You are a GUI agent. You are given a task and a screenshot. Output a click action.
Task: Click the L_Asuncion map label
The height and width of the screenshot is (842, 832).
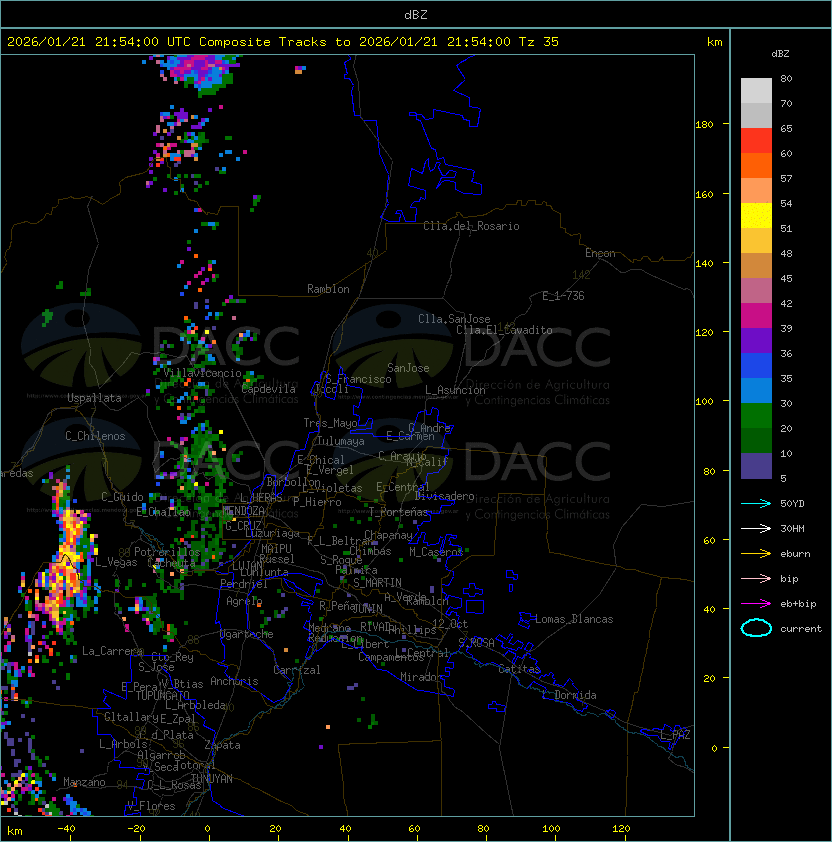pos(455,389)
